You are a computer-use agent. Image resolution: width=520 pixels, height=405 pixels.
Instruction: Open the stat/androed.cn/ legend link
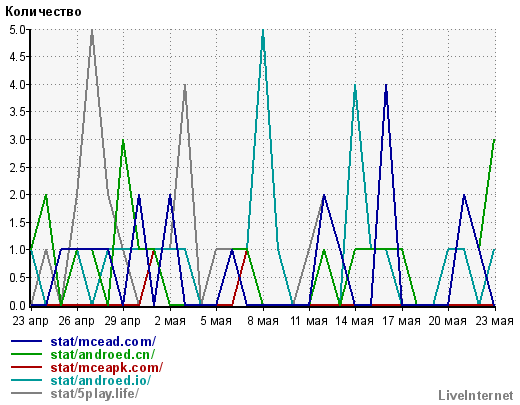(103, 354)
